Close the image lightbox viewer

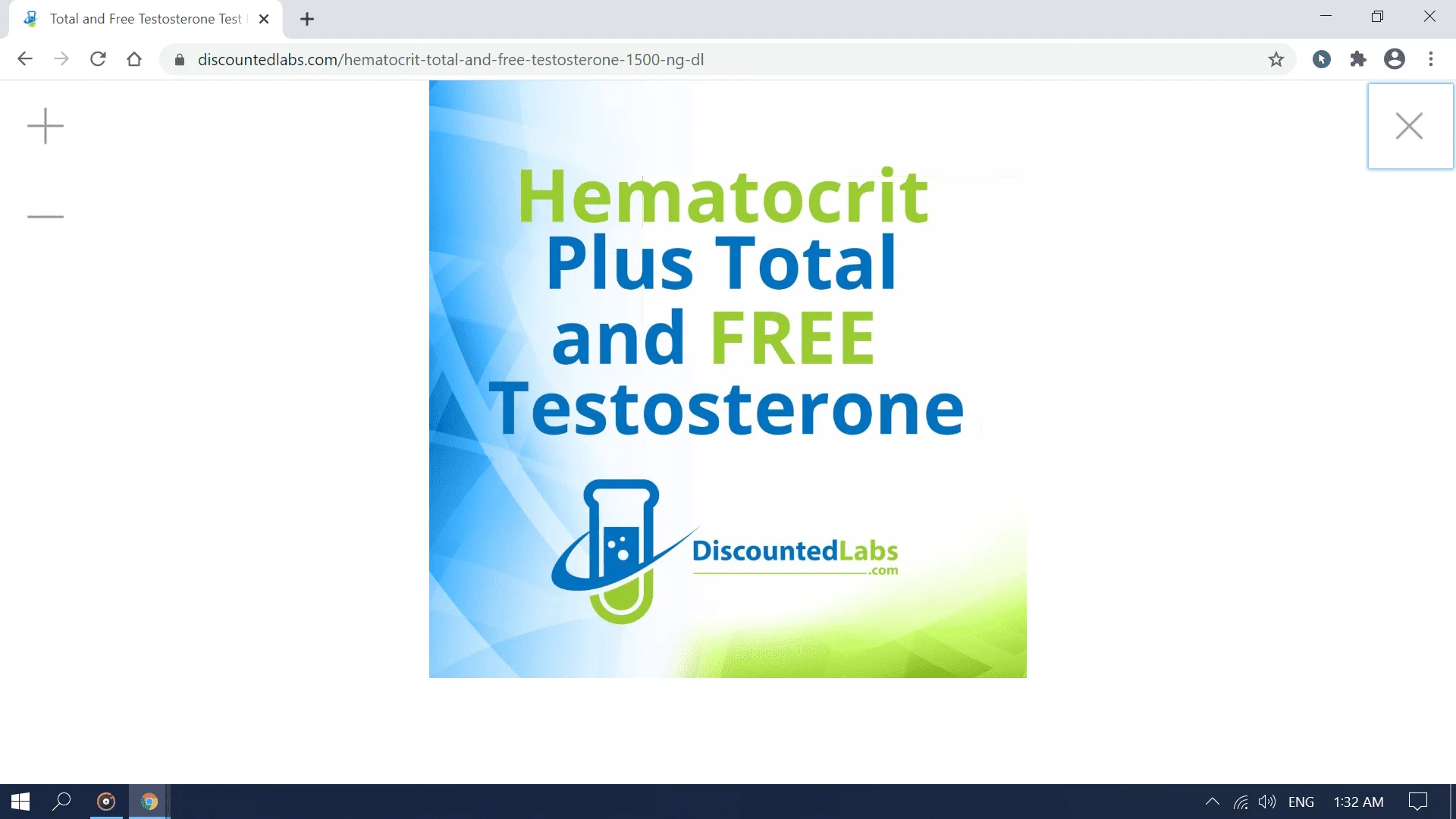(x=1410, y=126)
